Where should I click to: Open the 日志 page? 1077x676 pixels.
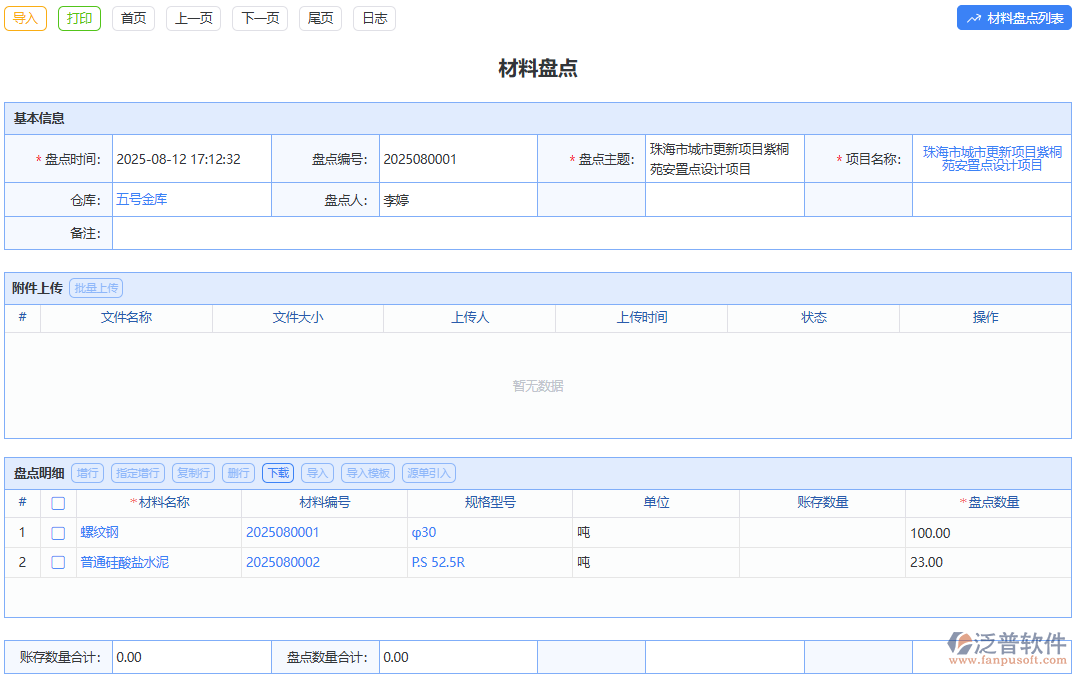click(374, 18)
